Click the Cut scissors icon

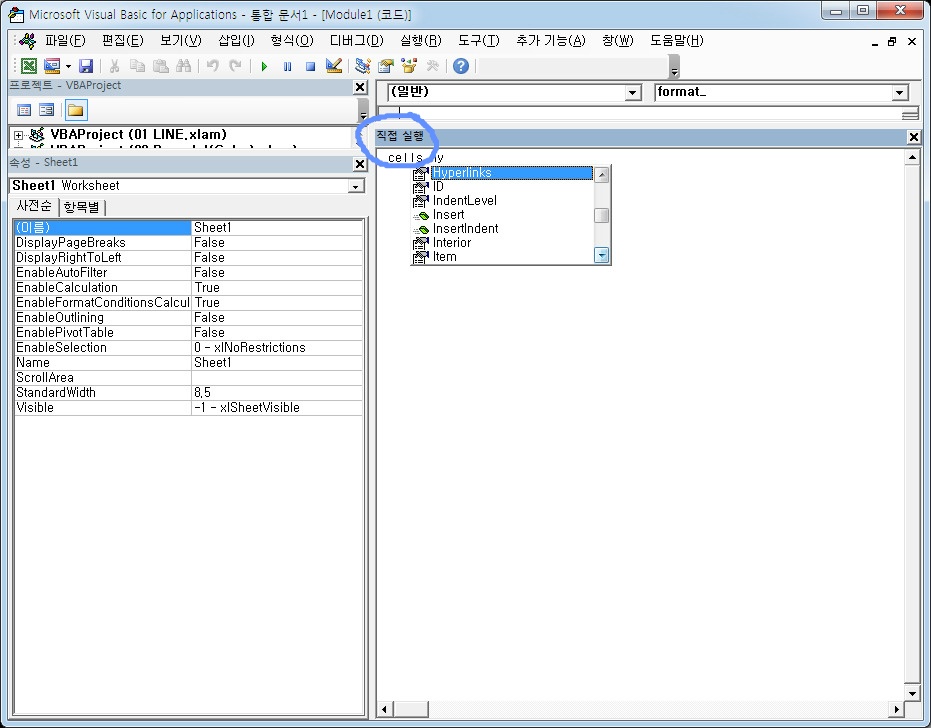coord(114,66)
